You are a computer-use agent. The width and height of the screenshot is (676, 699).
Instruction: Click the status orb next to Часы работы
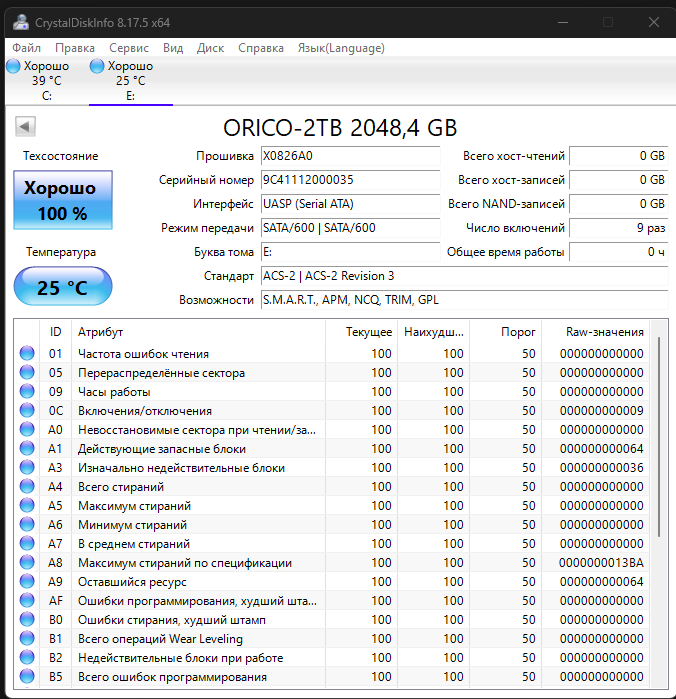pos(26,392)
